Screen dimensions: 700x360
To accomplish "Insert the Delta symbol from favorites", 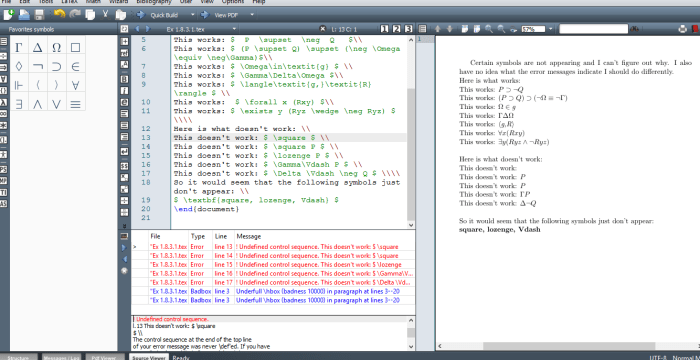I will (x=38, y=48).
